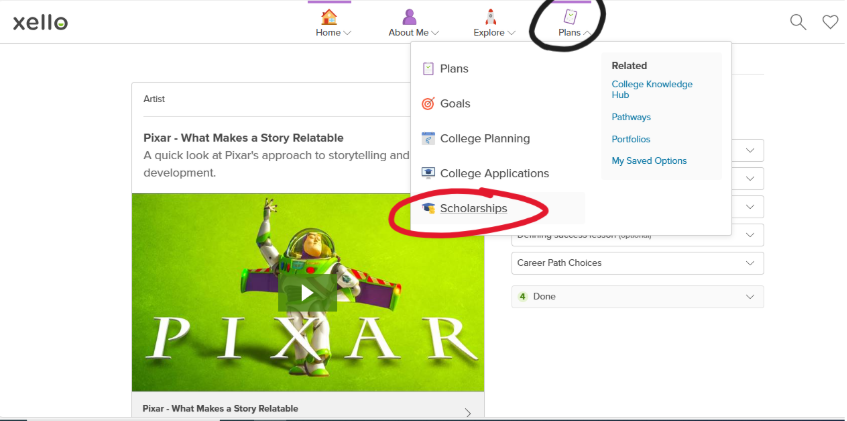Select Scholarships from Plans menu

pos(473,208)
